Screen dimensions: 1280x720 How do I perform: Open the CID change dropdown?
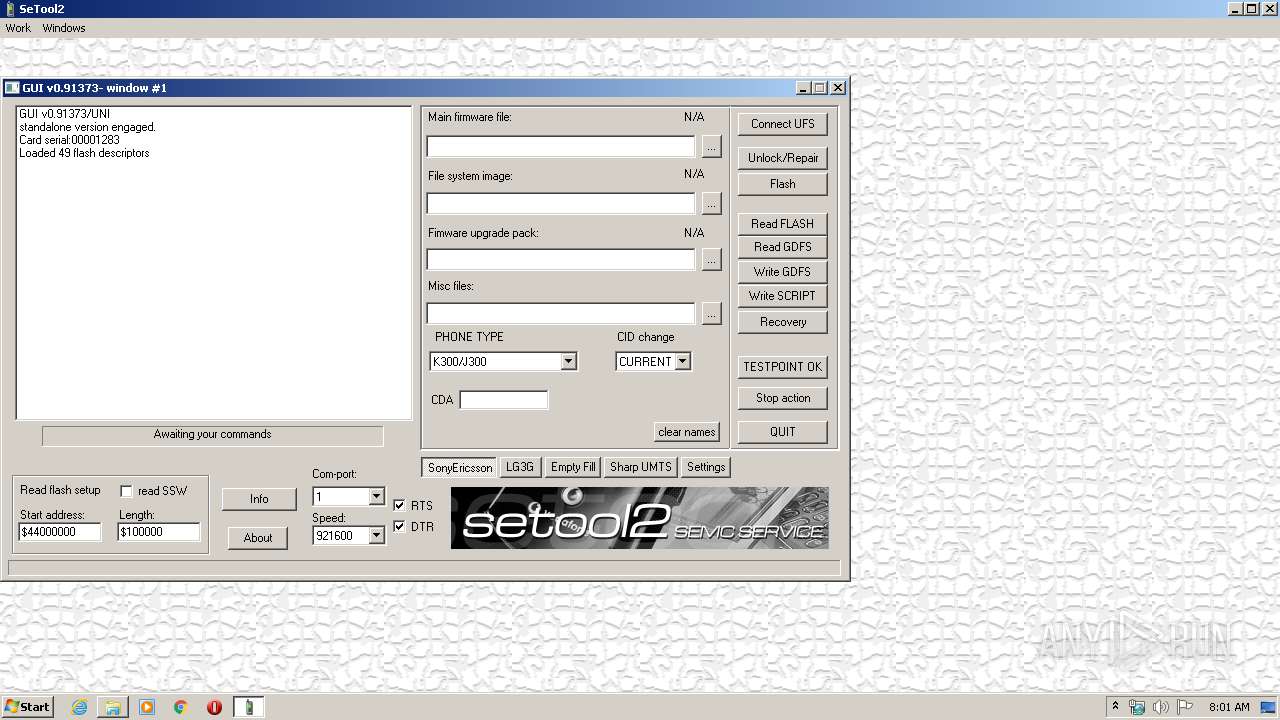pyautogui.click(x=682, y=362)
